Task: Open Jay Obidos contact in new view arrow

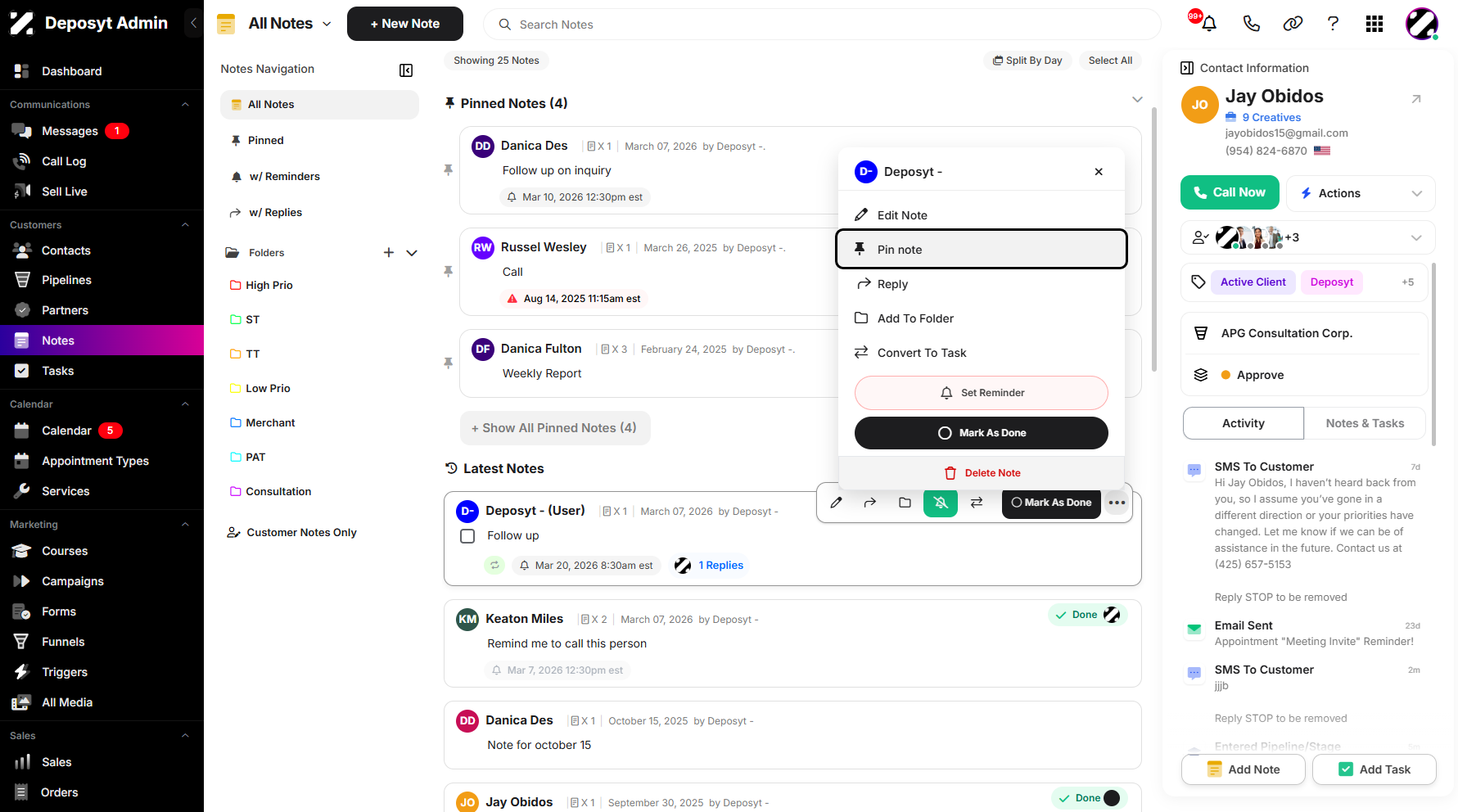Action: point(1416,99)
